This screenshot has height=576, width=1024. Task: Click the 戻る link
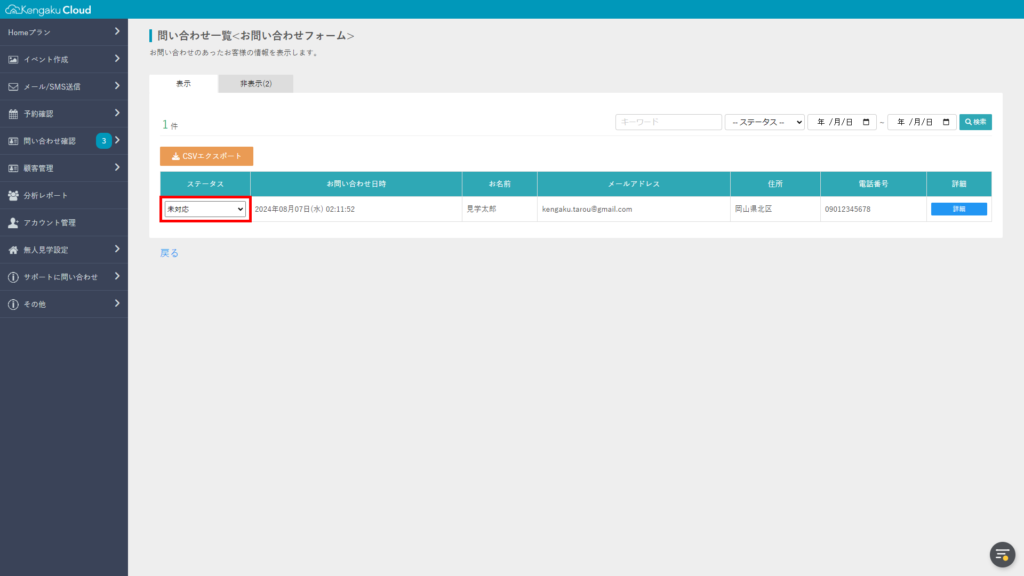point(169,253)
